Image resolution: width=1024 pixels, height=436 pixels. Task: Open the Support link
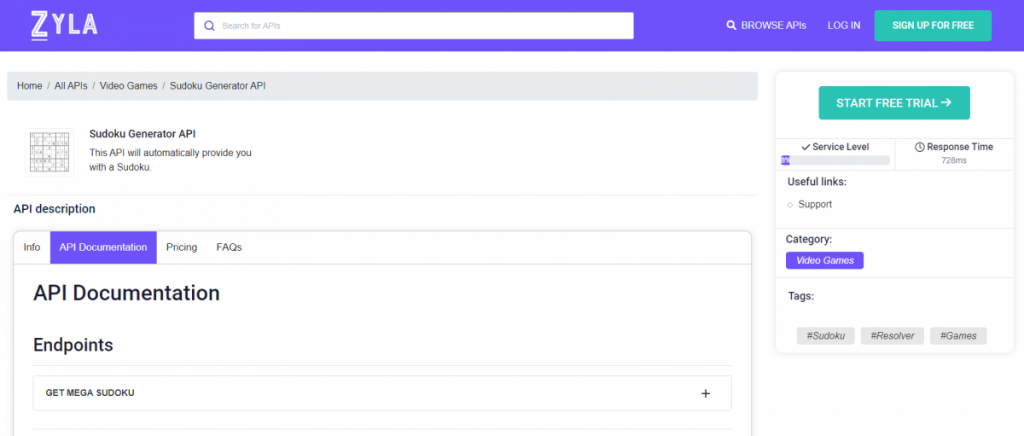[815, 204]
